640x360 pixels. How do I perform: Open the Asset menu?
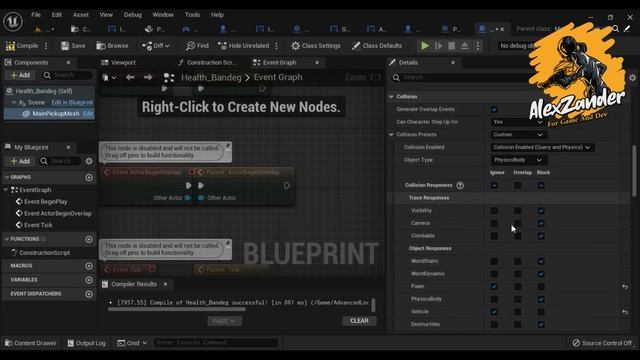click(x=80, y=15)
